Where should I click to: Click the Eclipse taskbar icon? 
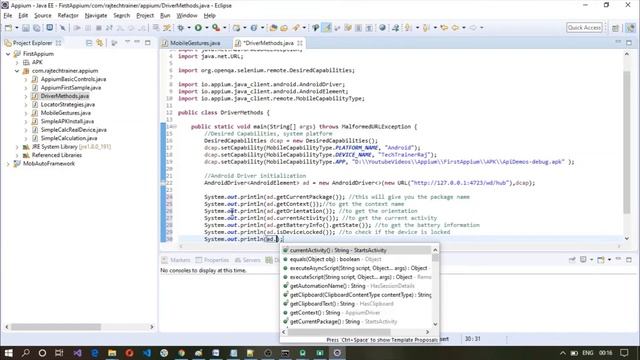coord(337,353)
